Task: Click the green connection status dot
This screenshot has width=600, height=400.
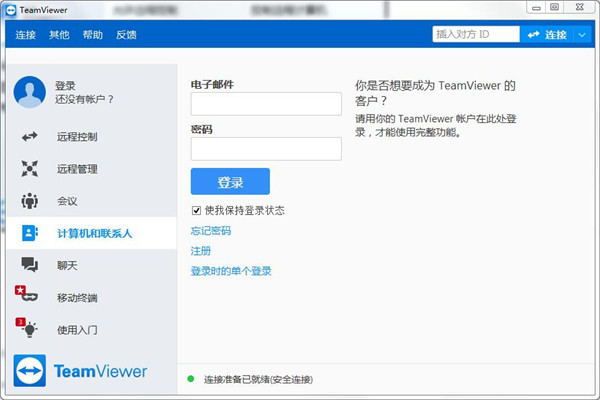Action: [x=191, y=379]
